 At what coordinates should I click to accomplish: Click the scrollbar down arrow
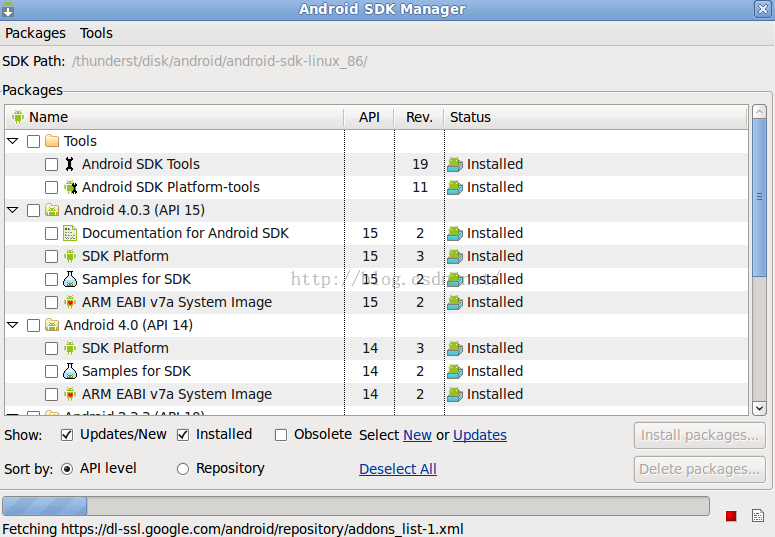tap(759, 408)
